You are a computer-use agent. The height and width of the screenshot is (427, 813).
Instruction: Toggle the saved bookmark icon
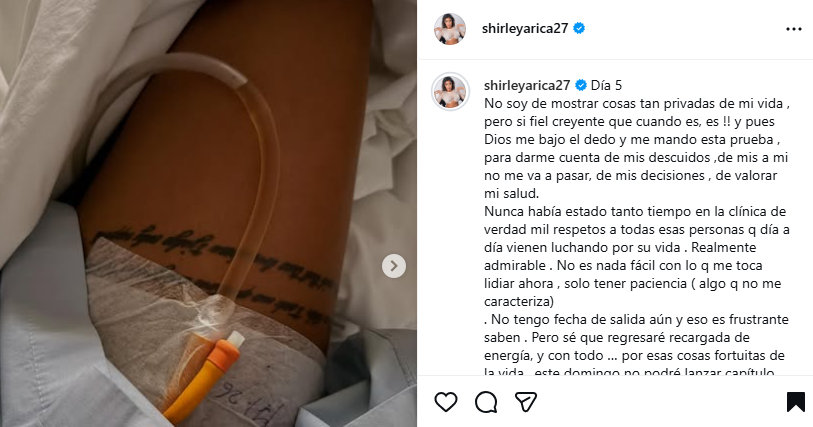click(795, 402)
